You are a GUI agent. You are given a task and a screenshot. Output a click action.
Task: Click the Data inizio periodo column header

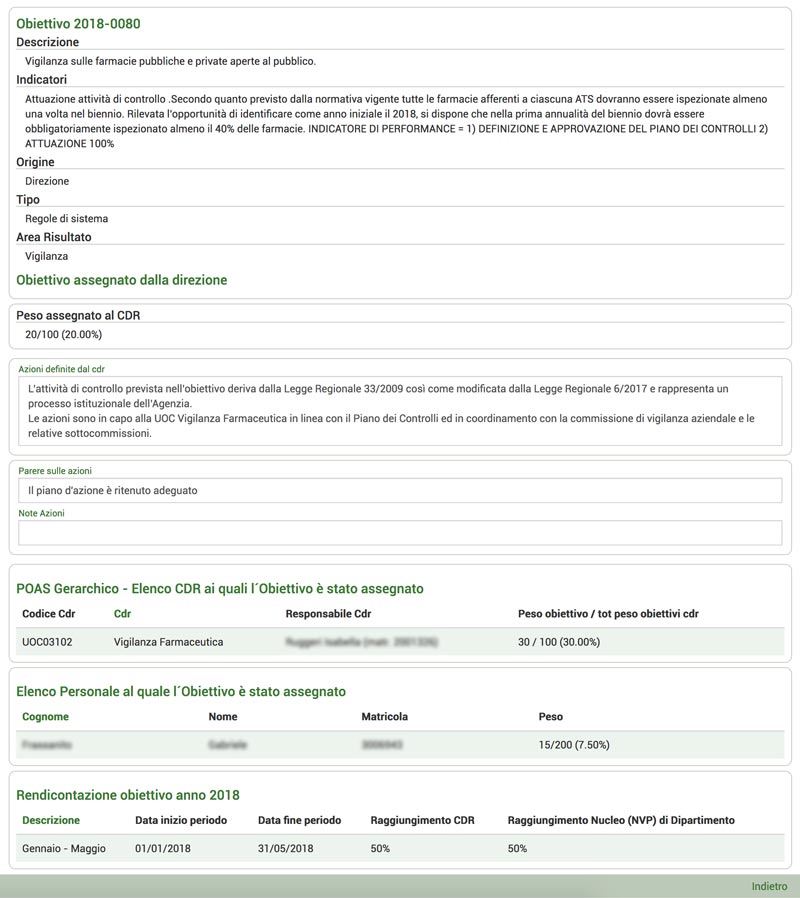181,820
